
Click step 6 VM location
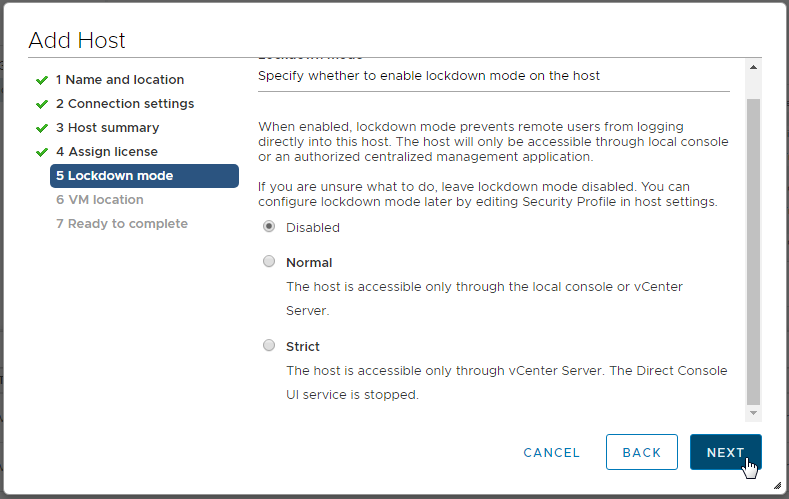(x=100, y=200)
